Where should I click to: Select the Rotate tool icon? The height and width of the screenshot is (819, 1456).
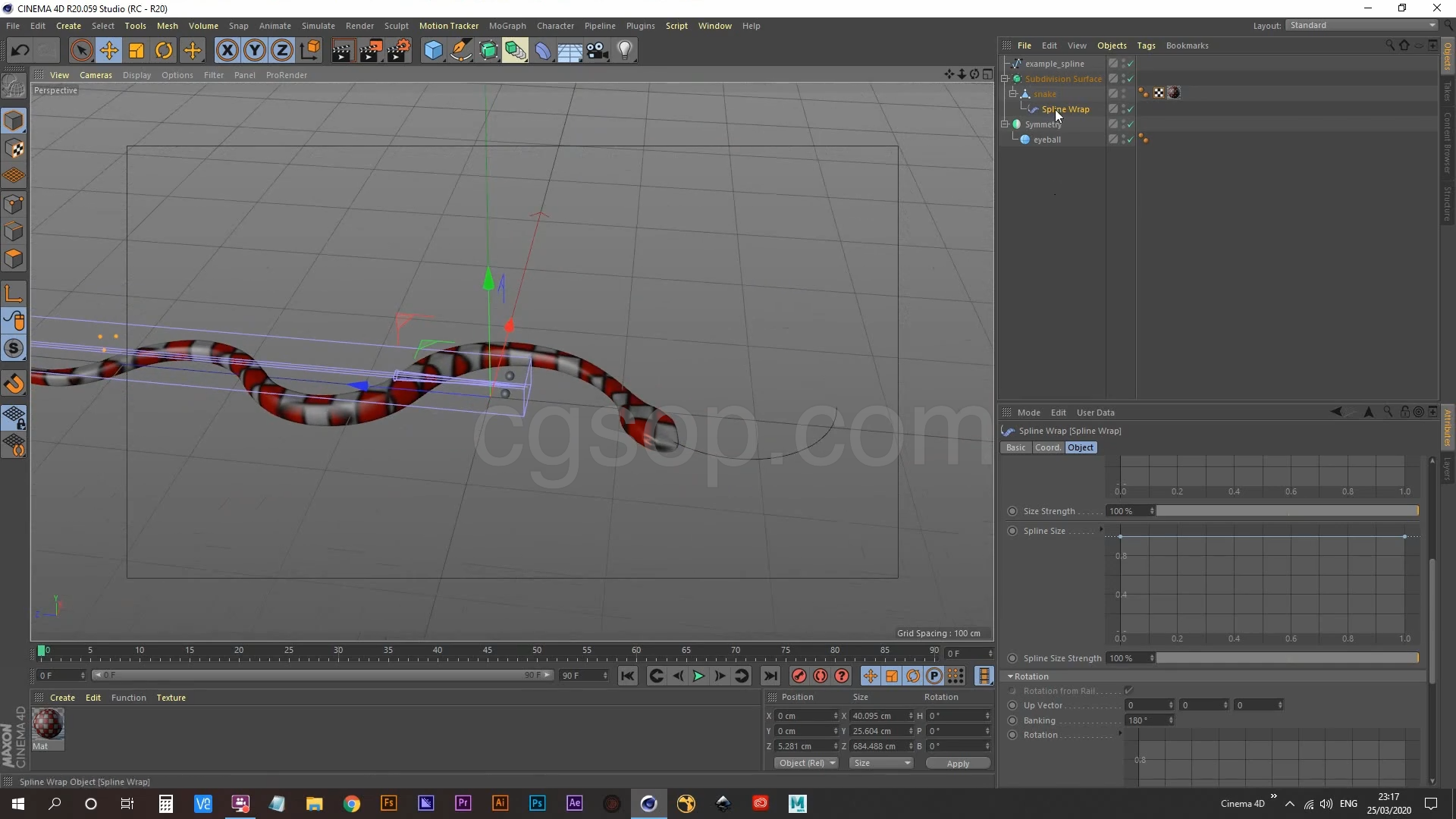164,51
